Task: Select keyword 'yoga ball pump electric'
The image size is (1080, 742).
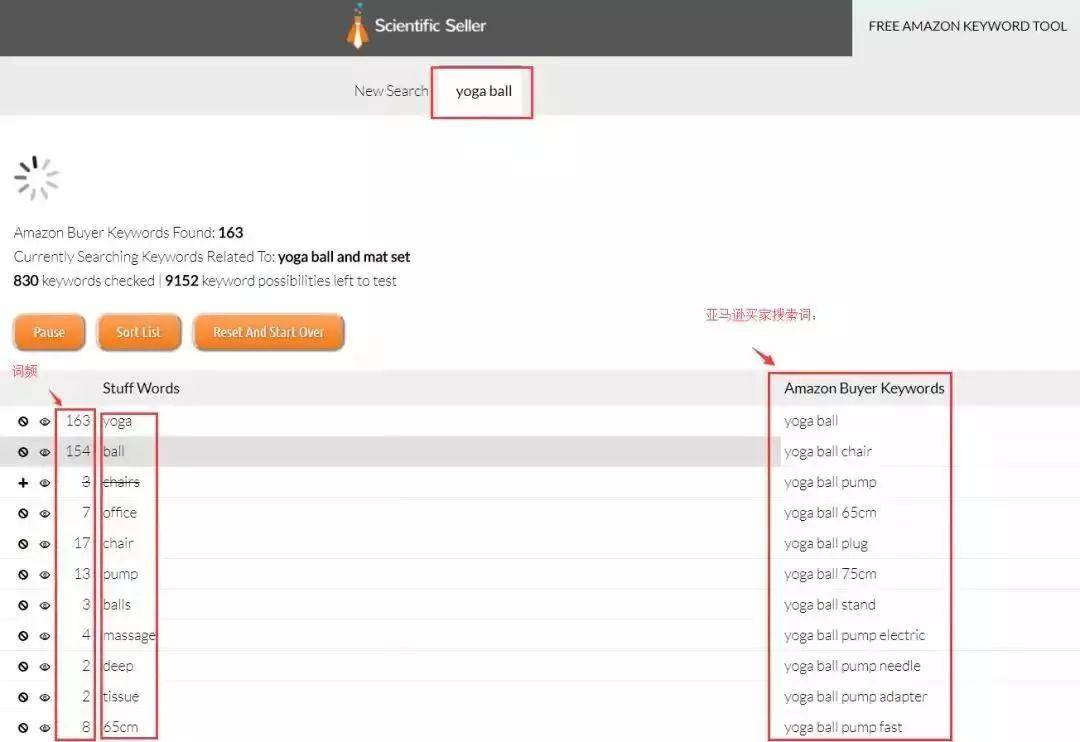Action: click(855, 635)
